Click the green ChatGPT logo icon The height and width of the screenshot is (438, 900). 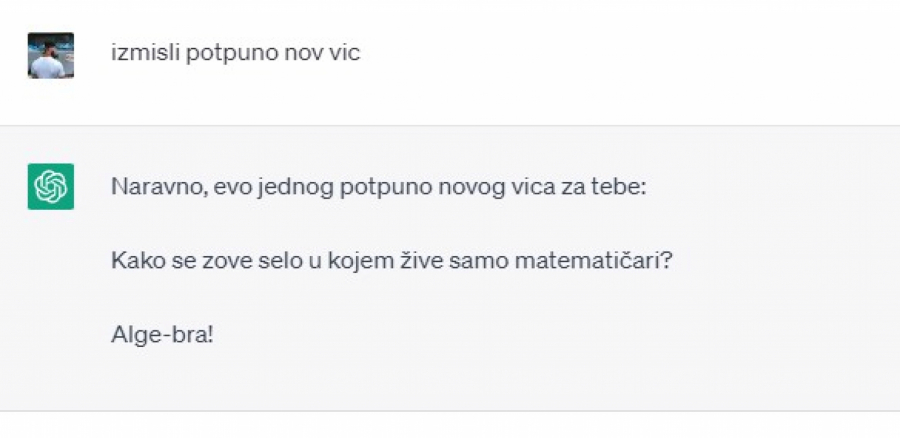[50, 186]
